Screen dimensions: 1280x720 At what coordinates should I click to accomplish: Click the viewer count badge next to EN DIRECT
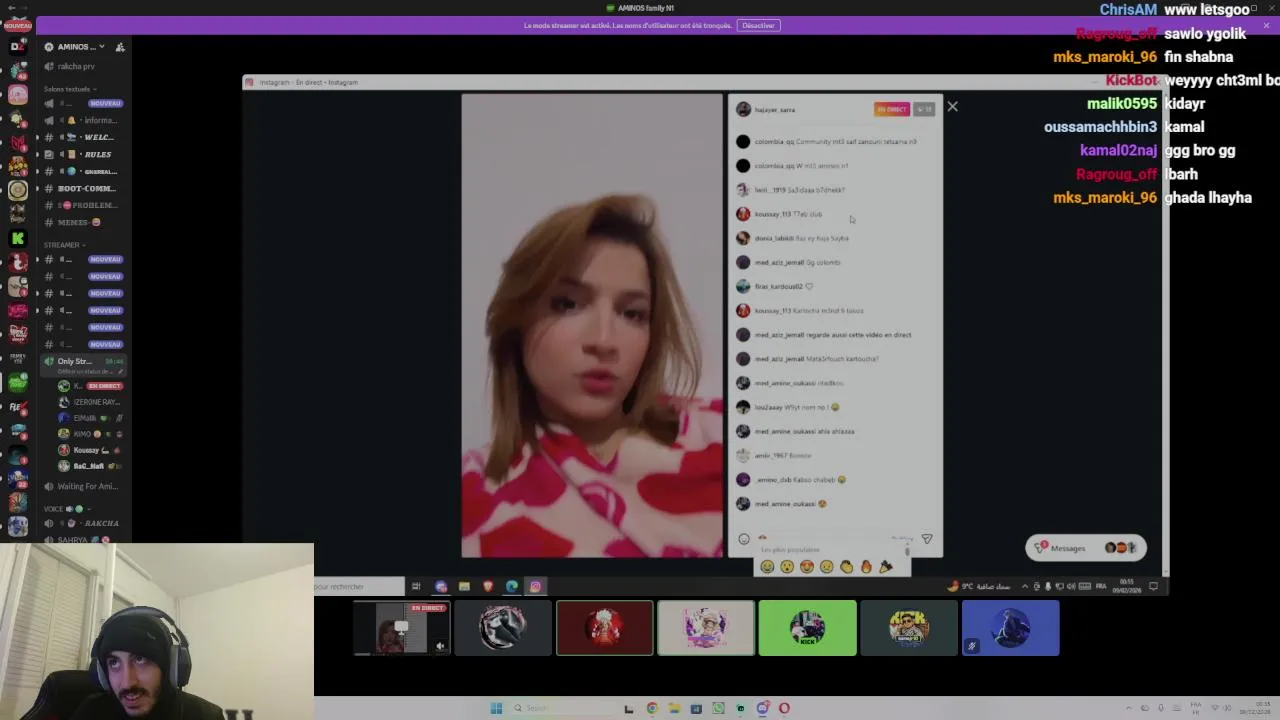tap(924, 110)
